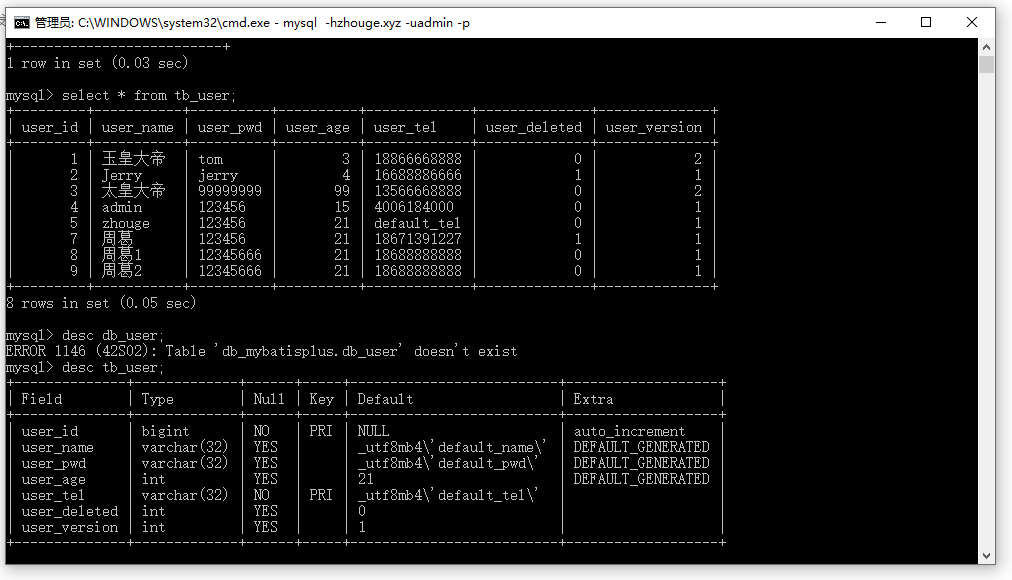This screenshot has height=580, width=1012.
Task: Click the user_deleted field in desc table
Action: (70, 511)
